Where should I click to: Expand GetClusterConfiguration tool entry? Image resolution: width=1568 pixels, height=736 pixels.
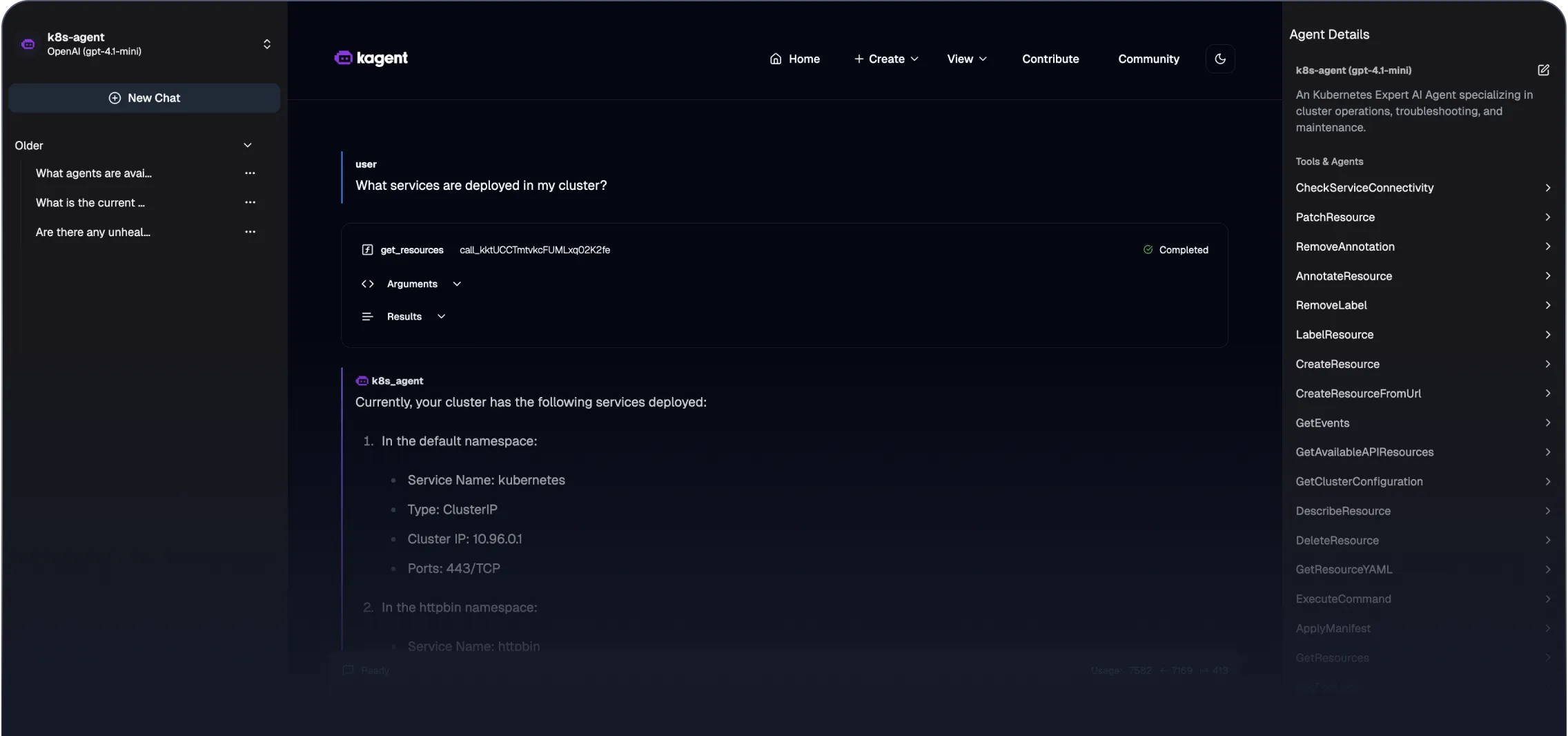click(1422, 481)
